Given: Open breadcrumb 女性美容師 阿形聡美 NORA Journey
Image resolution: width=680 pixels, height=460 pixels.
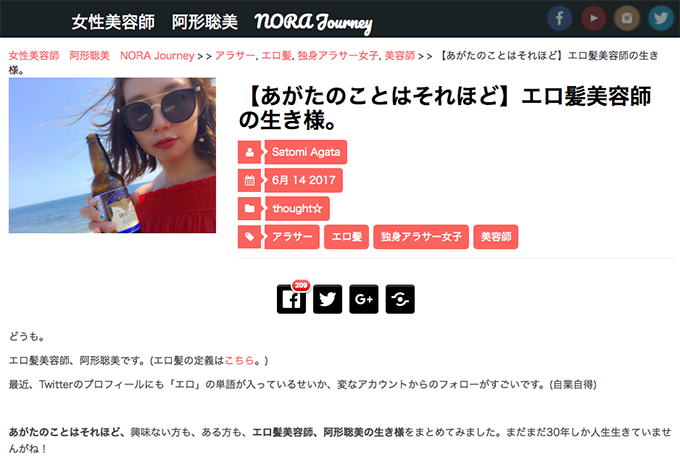Looking at the screenshot, I should tap(101, 56).
